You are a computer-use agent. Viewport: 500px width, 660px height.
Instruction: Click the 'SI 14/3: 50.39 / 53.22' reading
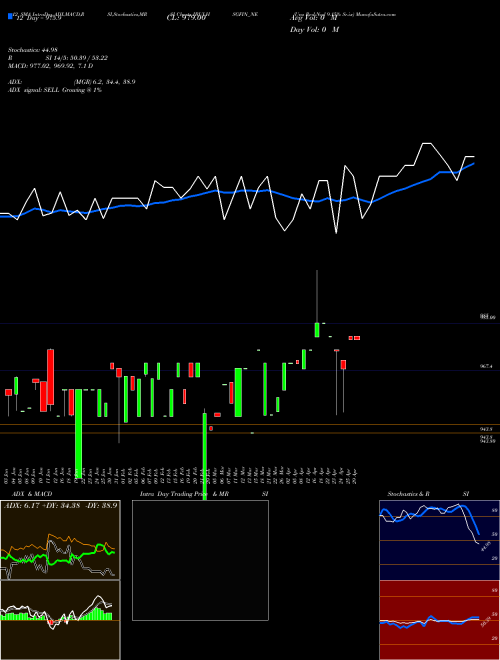77,58
